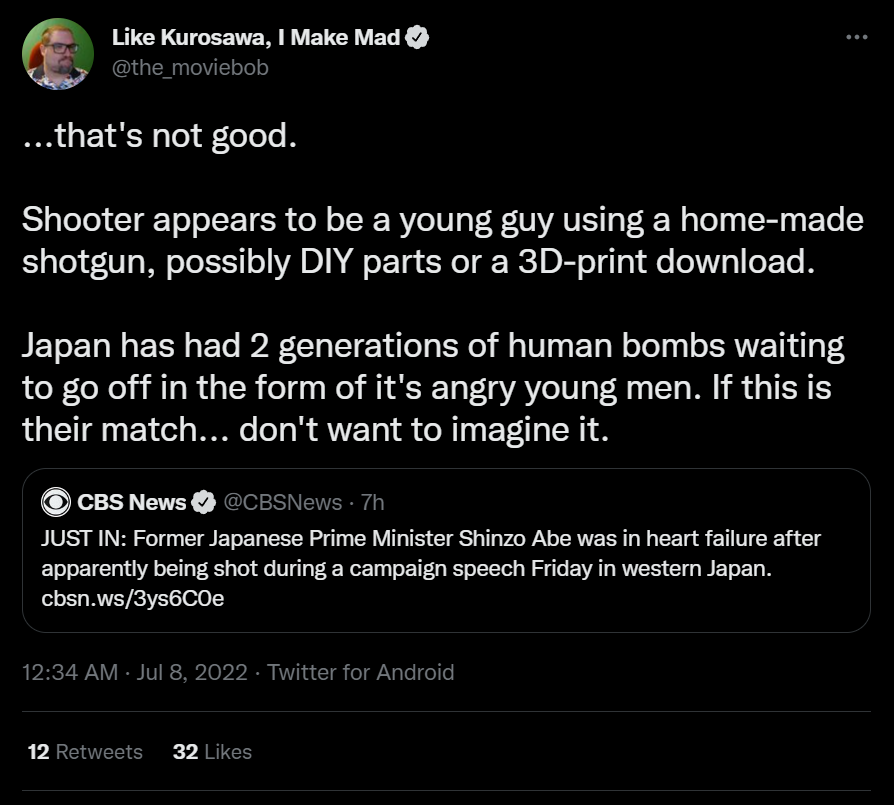Open the "Like Kurosawa, I Make Mad" profile name
Viewport: 894px width, 805px height.
click(255, 39)
